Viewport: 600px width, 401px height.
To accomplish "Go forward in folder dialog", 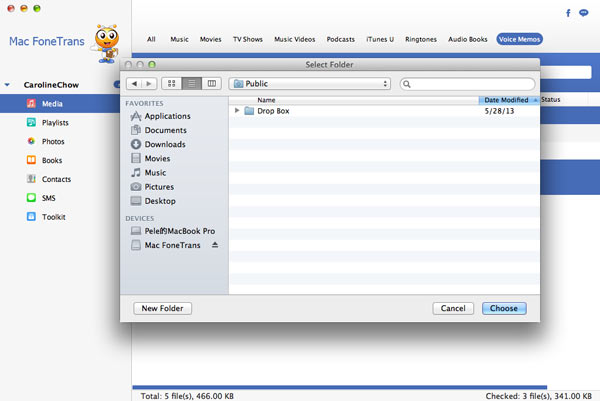I will [x=149, y=83].
